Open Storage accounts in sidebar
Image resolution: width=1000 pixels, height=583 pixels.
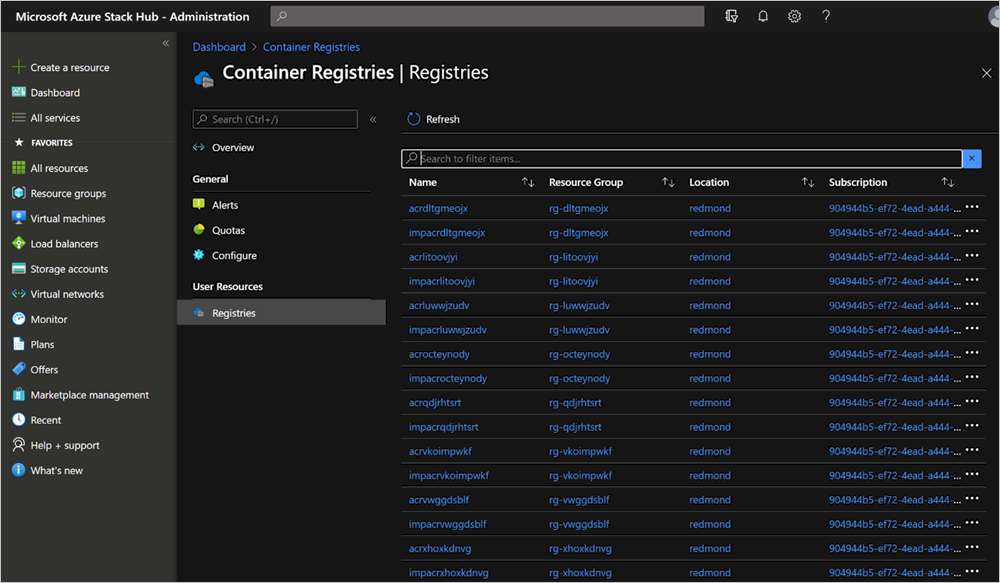(x=69, y=269)
